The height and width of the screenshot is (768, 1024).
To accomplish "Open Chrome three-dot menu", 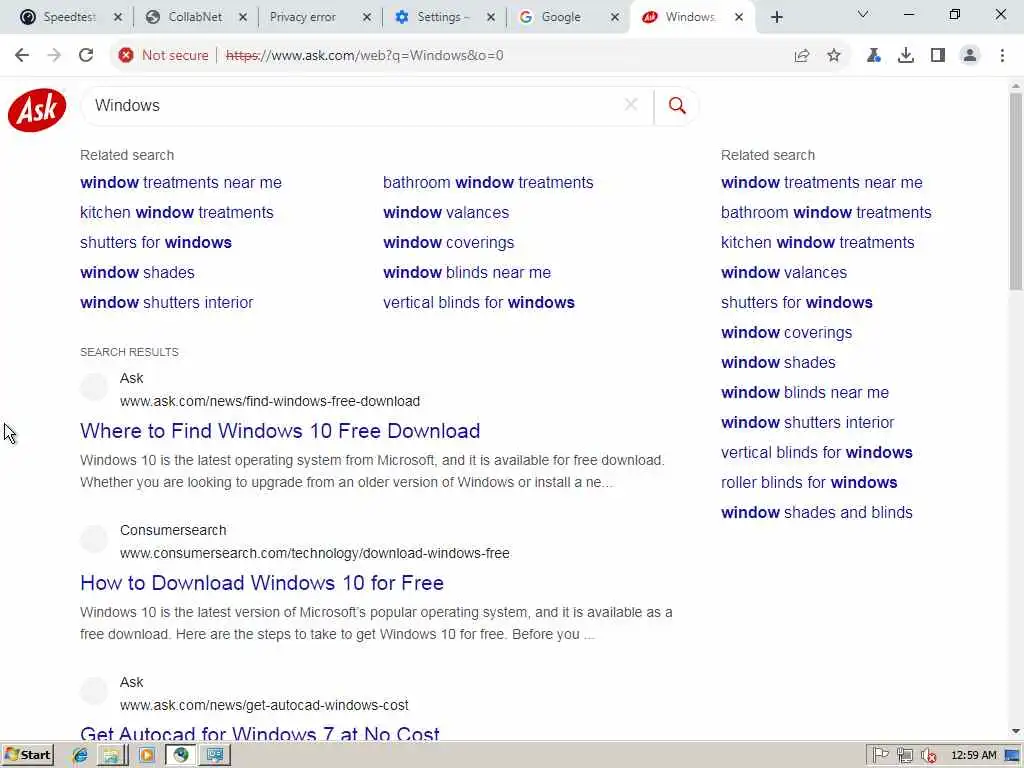I will point(1002,56).
